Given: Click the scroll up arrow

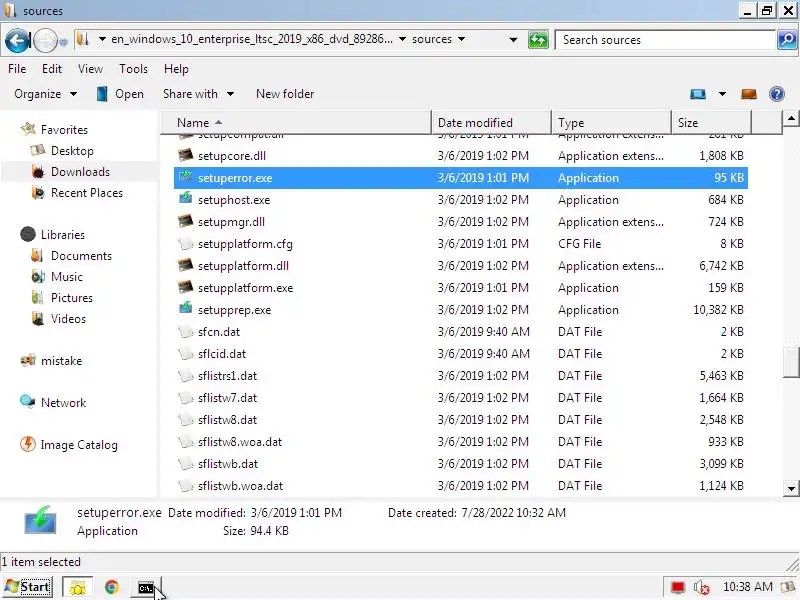Looking at the screenshot, I should 791,119.
